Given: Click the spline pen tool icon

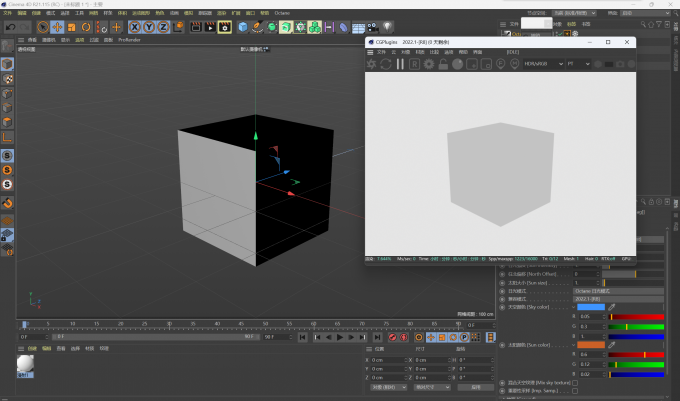Looking at the screenshot, I should coord(257,27).
